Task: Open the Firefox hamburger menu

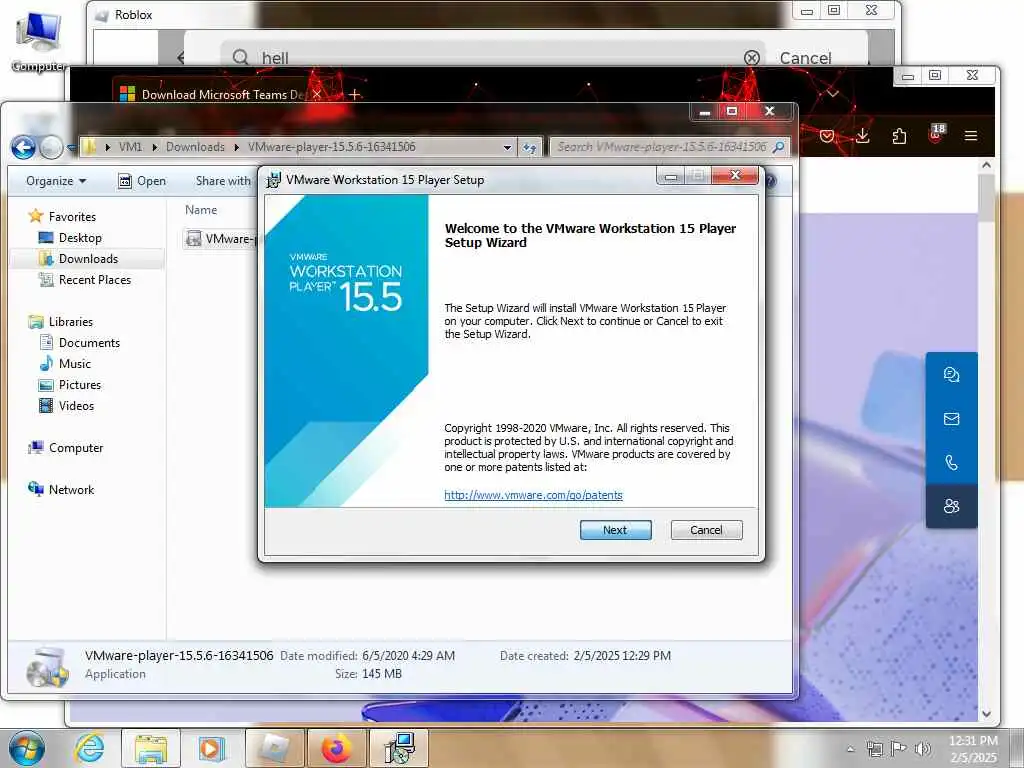Action: (x=971, y=136)
